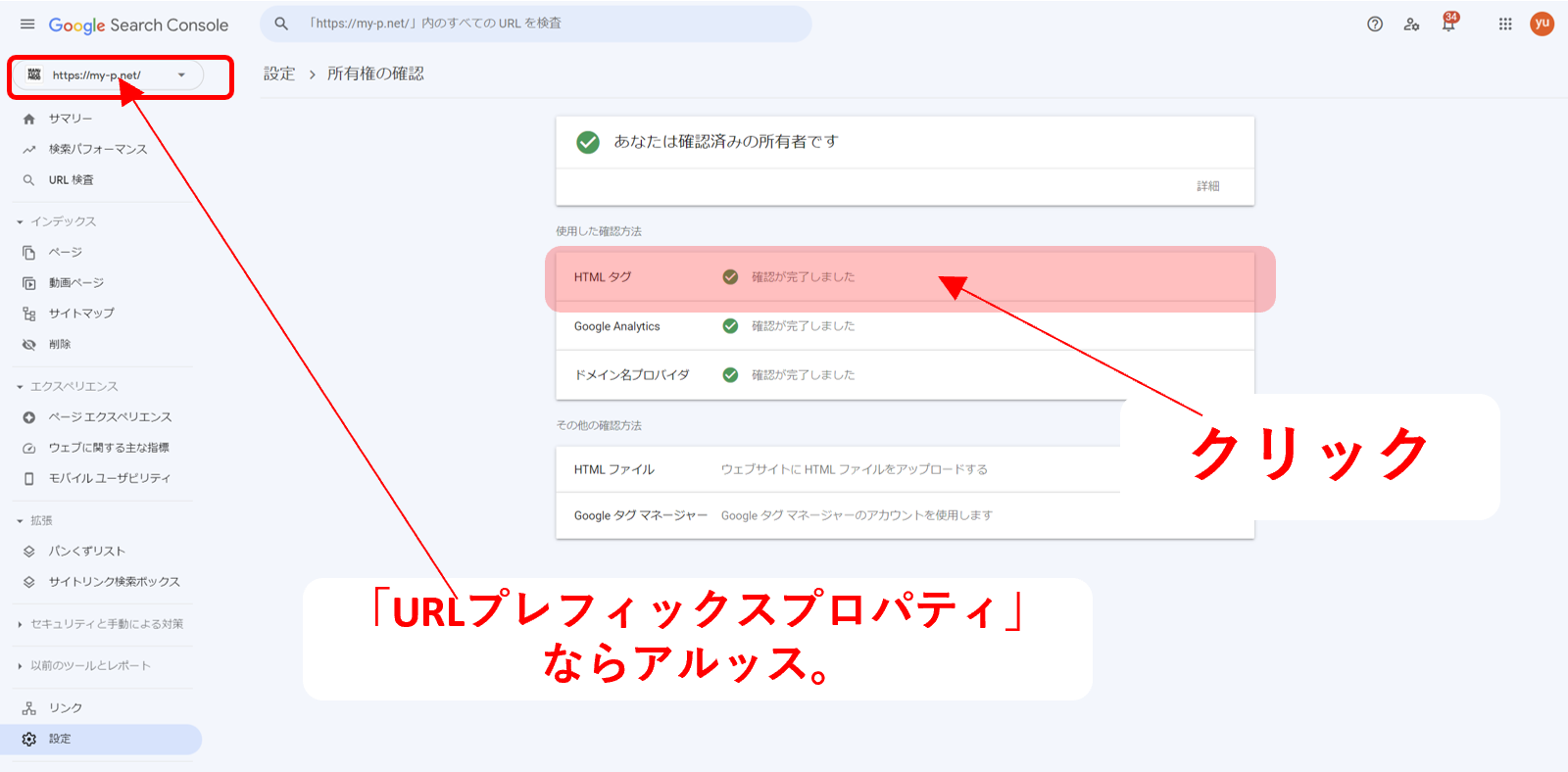
Task: Open the help question mark icon
Action: click(1375, 24)
